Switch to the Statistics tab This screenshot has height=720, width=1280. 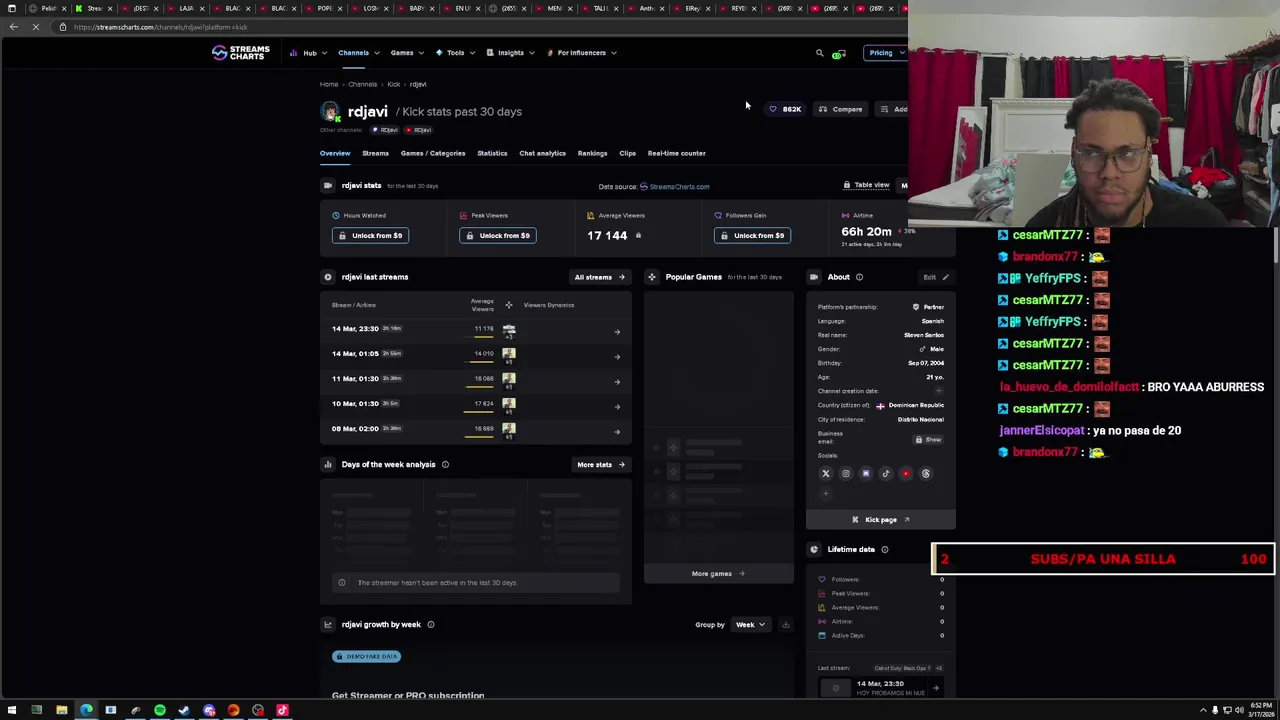coord(492,153)
